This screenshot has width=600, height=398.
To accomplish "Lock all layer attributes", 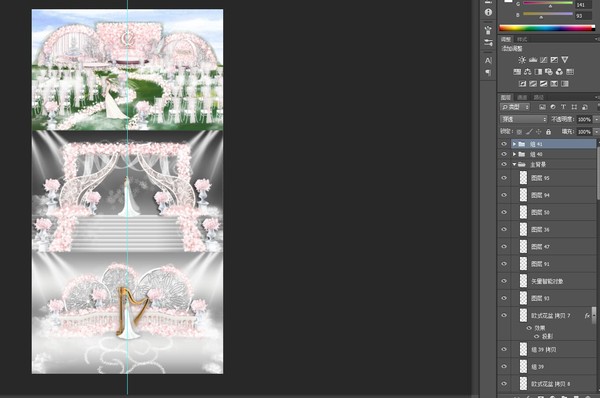I will tap(548, 132).
